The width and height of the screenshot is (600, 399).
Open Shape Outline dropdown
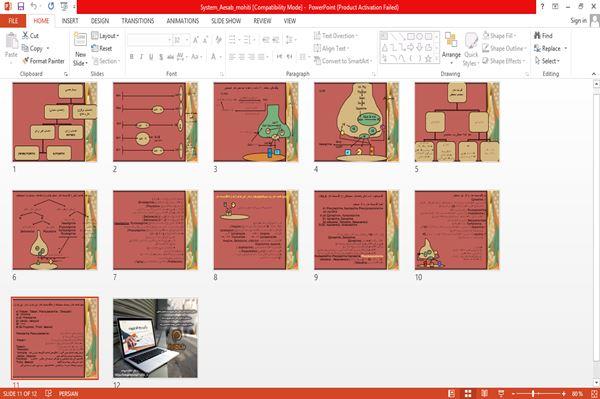click(x=504, y=48)
